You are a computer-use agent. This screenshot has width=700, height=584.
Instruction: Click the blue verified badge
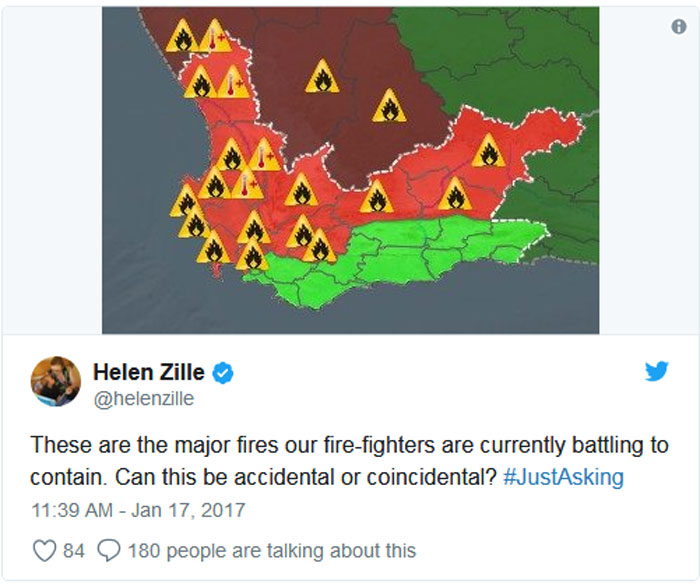tap(222, 373)
